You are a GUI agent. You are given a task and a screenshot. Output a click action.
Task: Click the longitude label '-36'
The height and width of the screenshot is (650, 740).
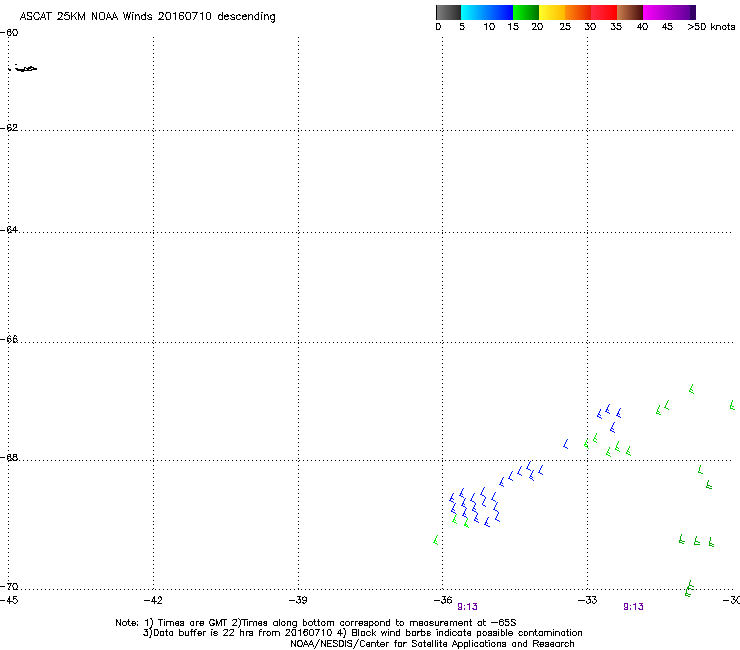tap(443, 600)
